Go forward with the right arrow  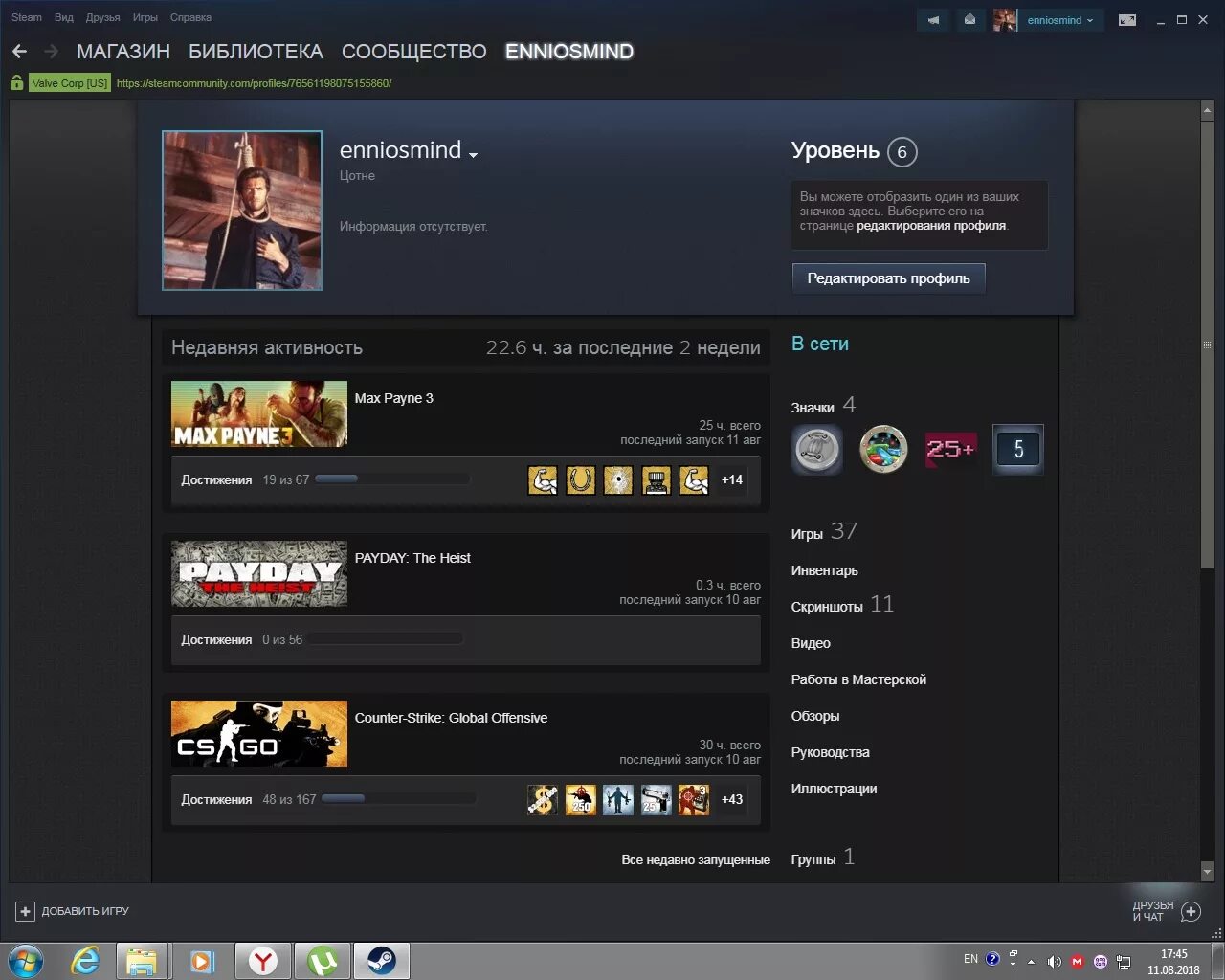tap(52, 52)
